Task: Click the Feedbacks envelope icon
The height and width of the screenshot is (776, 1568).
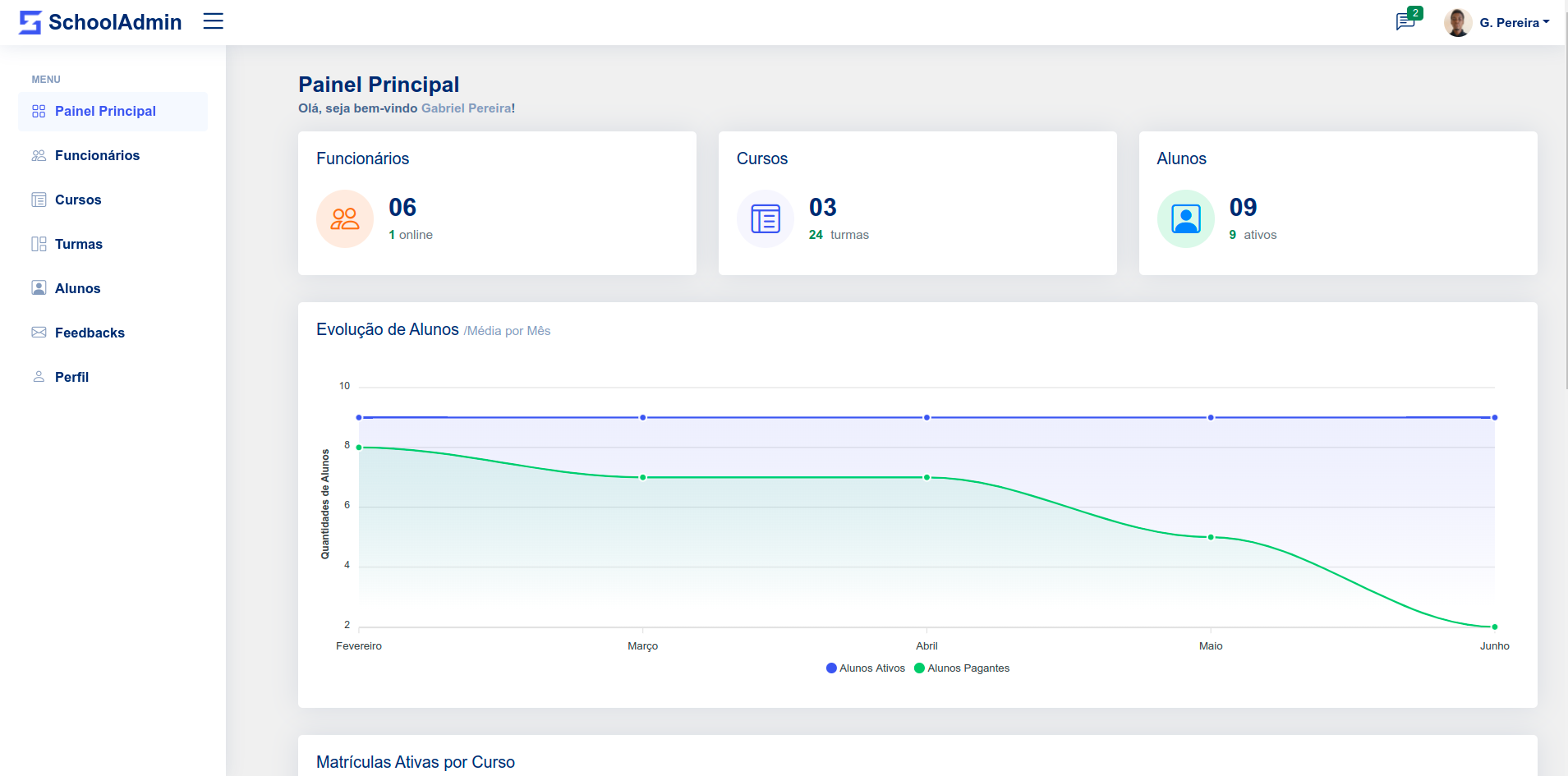Action: point(39,333)
